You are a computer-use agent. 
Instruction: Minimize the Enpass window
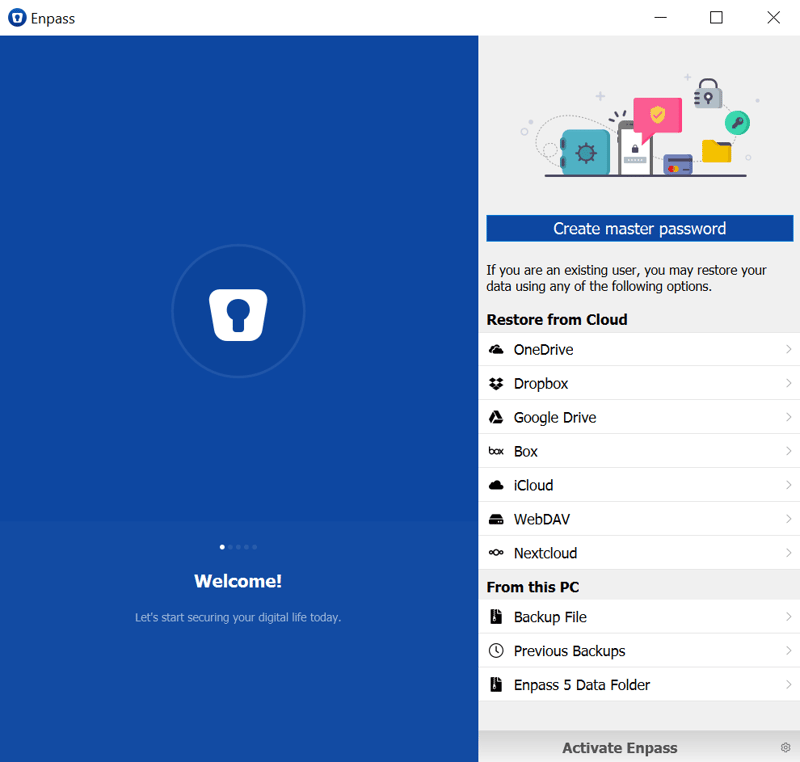point(661,18)
